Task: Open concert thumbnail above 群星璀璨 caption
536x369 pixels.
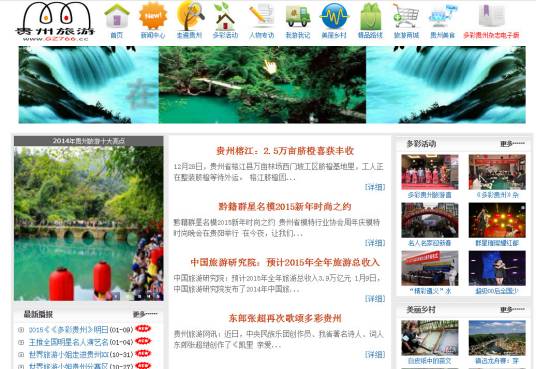Action: [497, 220]
